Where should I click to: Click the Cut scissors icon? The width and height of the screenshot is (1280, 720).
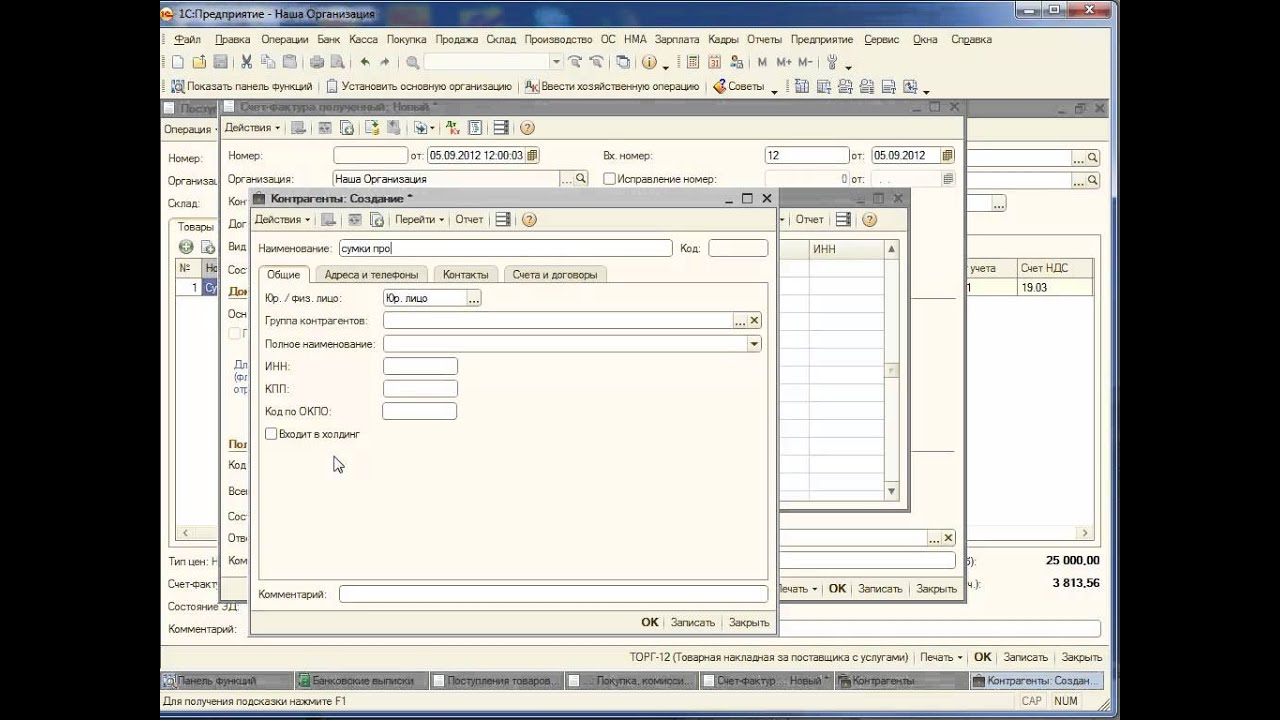(x=247, y=62)
